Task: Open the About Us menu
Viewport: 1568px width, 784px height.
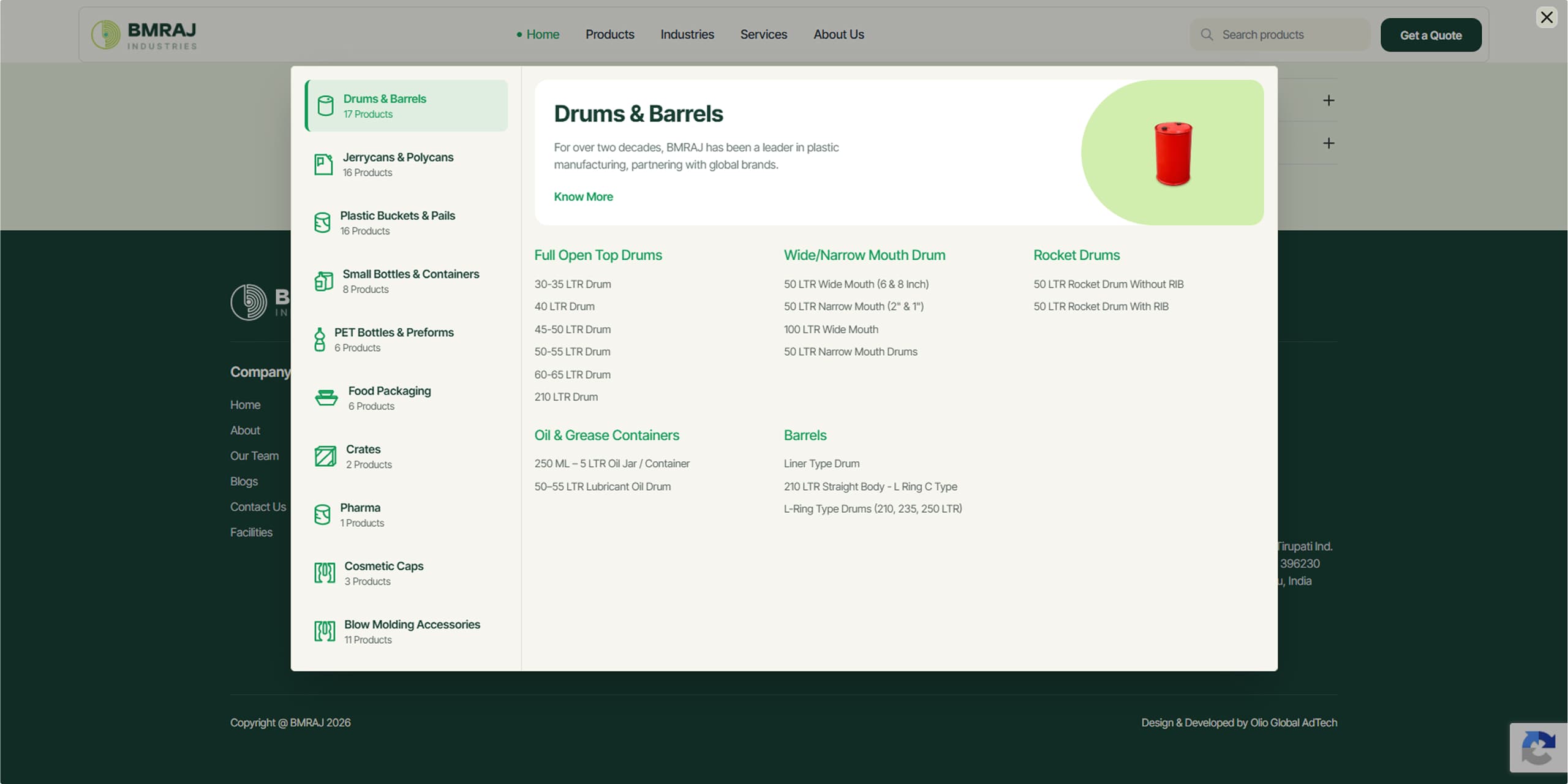Action: click(x=839, y=35)
